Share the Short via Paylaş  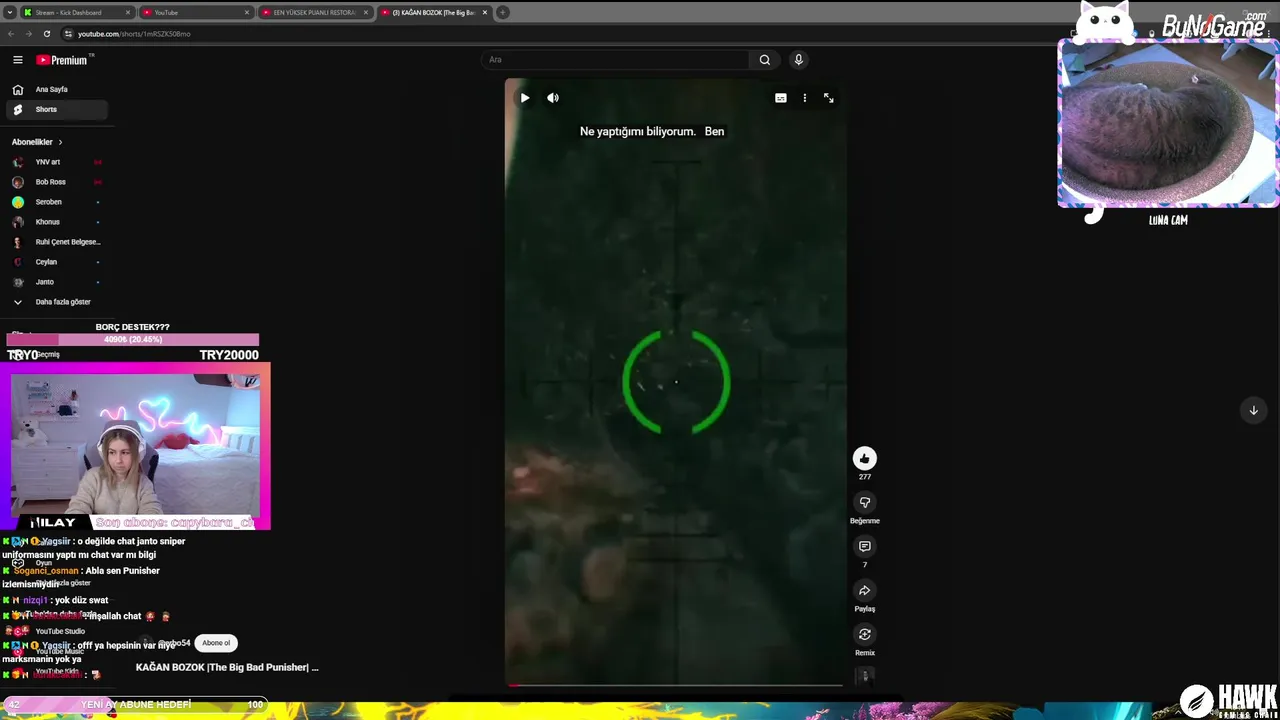[x=865, y=590]
